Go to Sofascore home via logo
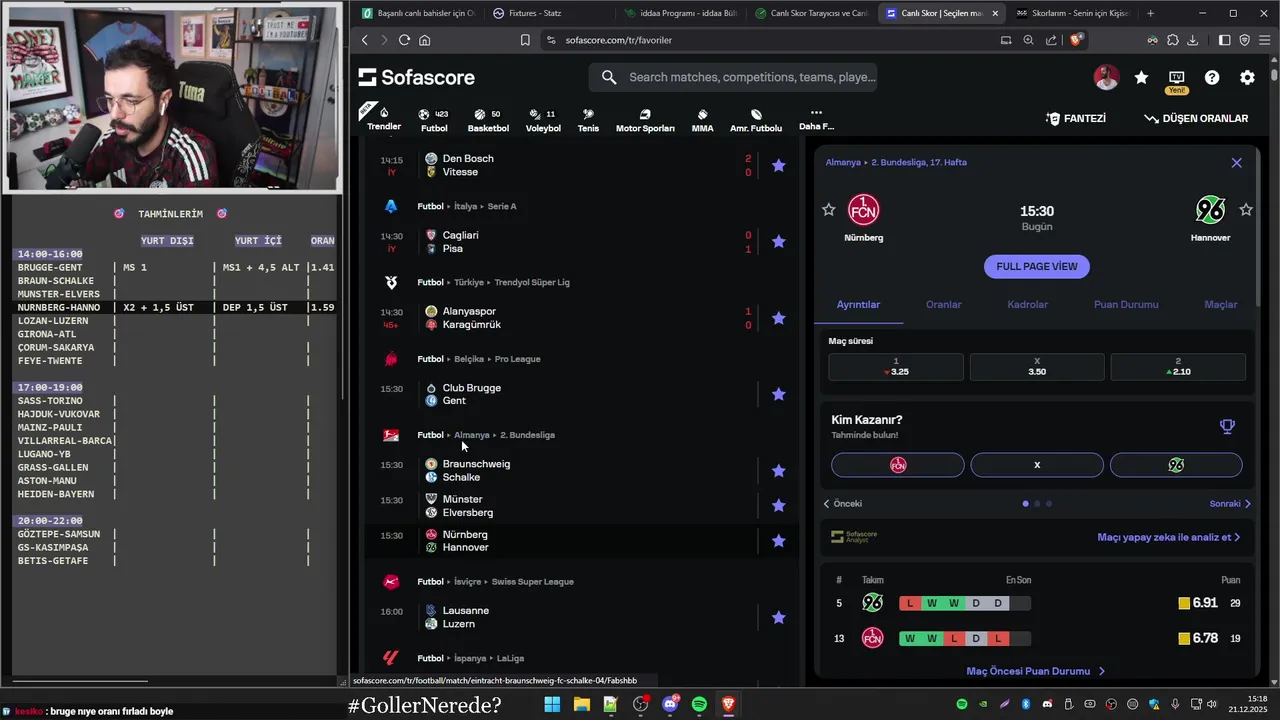The height and width of the screenshot is (720, 1280). 417,77
